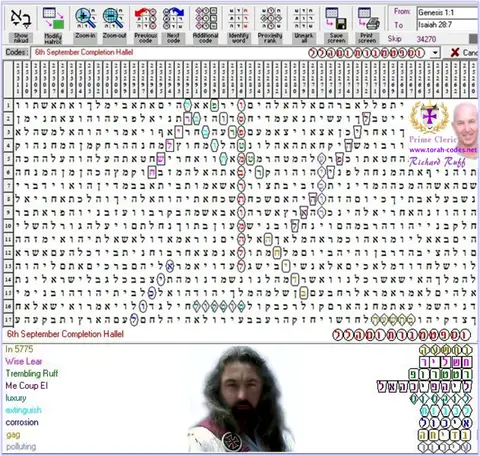Go to Next code
480x456 pixels.
pyautogui.click(x=173, y=18)
